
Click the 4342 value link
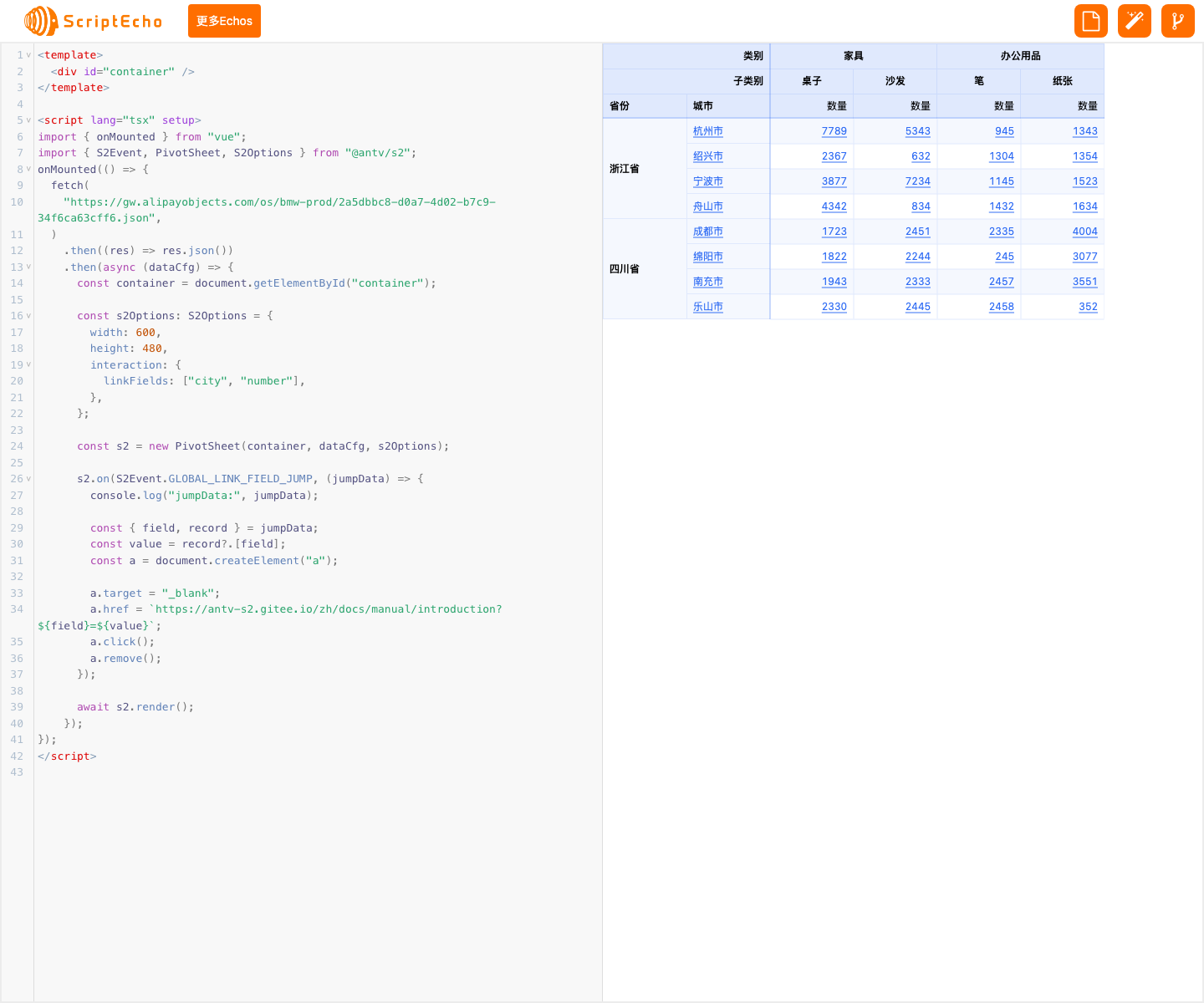834,206
